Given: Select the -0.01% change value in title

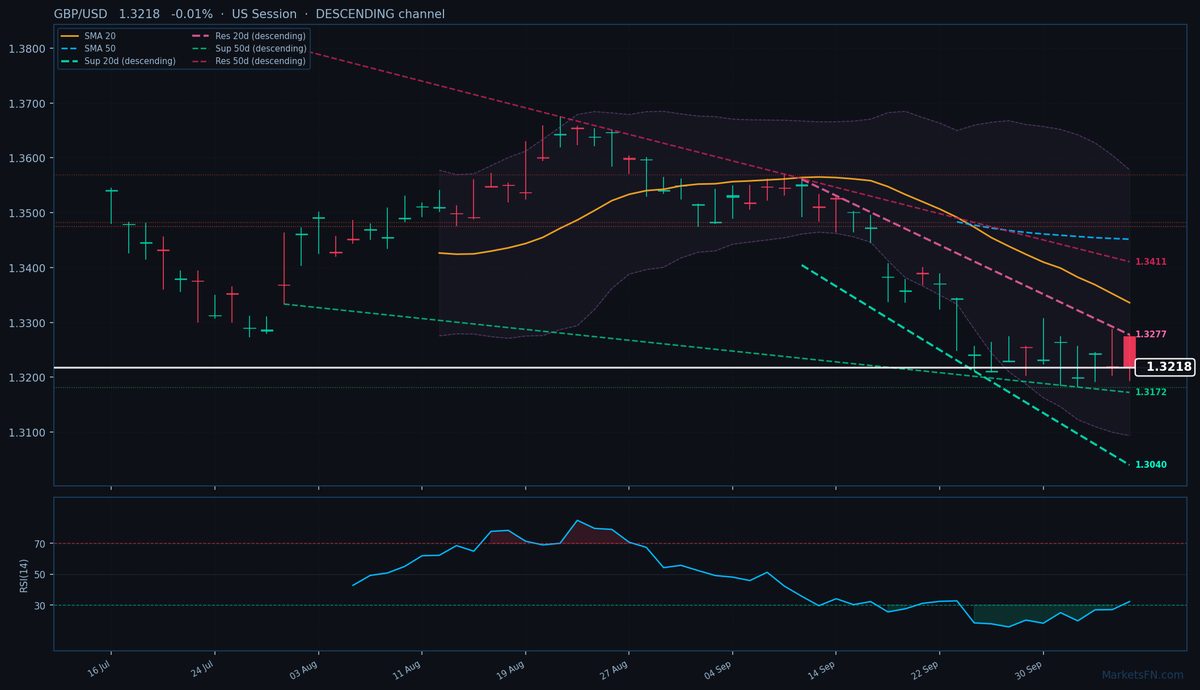Looking at the screenshot, I should tap(191, 14).
